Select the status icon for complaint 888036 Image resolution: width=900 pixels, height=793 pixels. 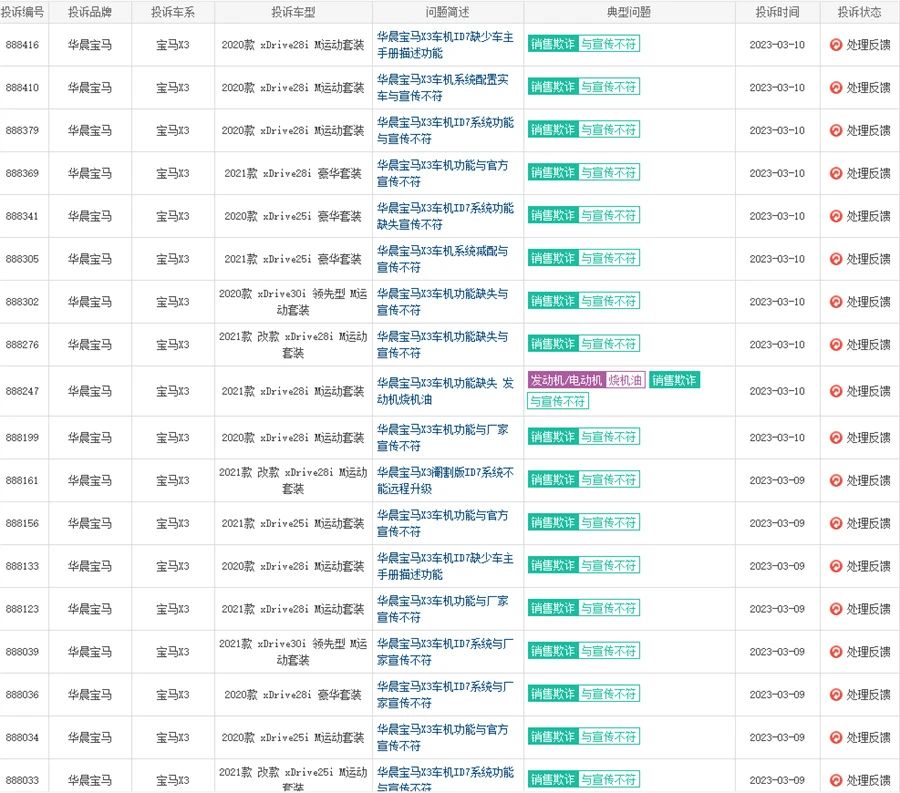pos(836,695)
